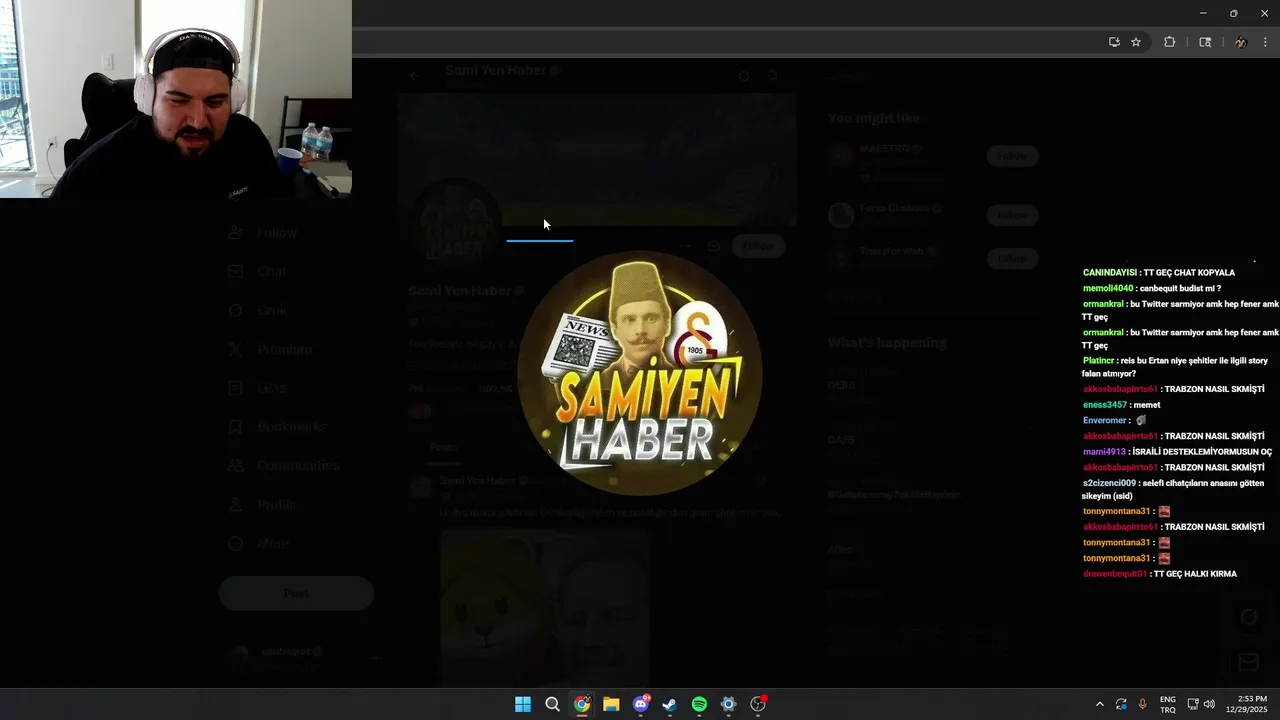
Task: Click mami4913 chat message
Action: tap(1177, 452)
